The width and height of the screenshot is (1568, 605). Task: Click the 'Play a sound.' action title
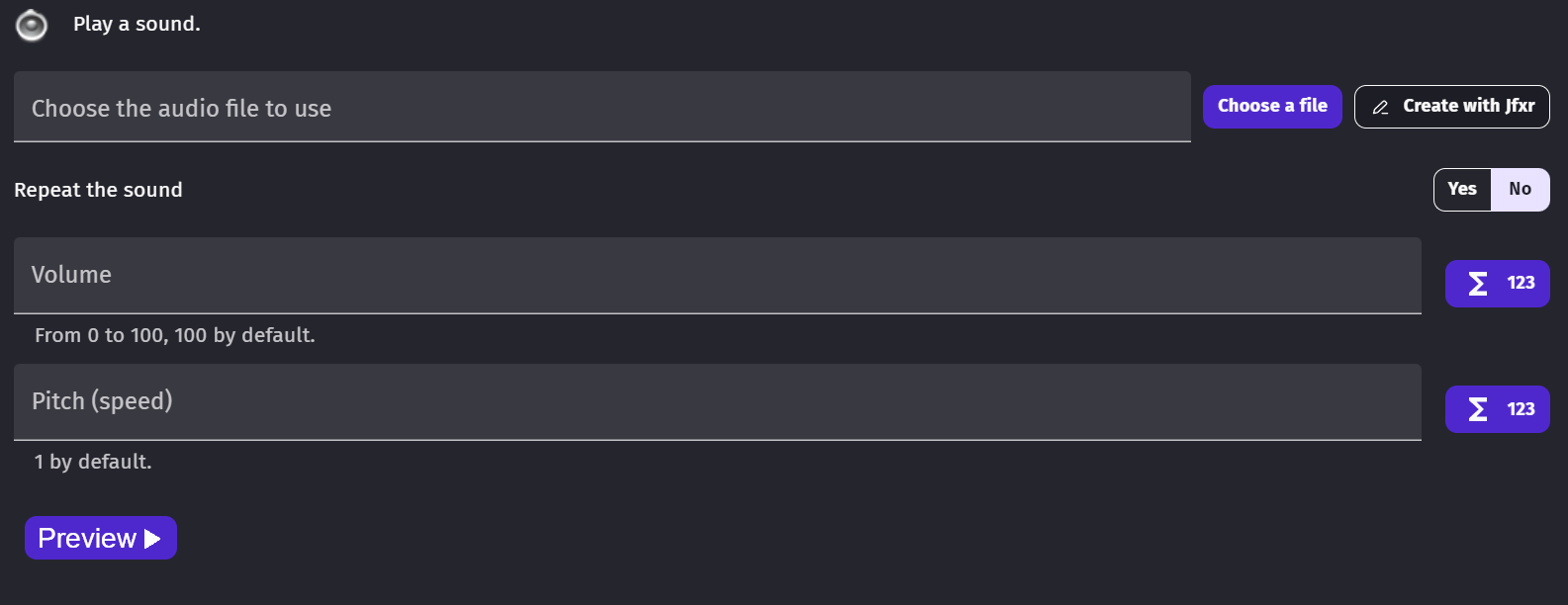click(x=137, y=24)
